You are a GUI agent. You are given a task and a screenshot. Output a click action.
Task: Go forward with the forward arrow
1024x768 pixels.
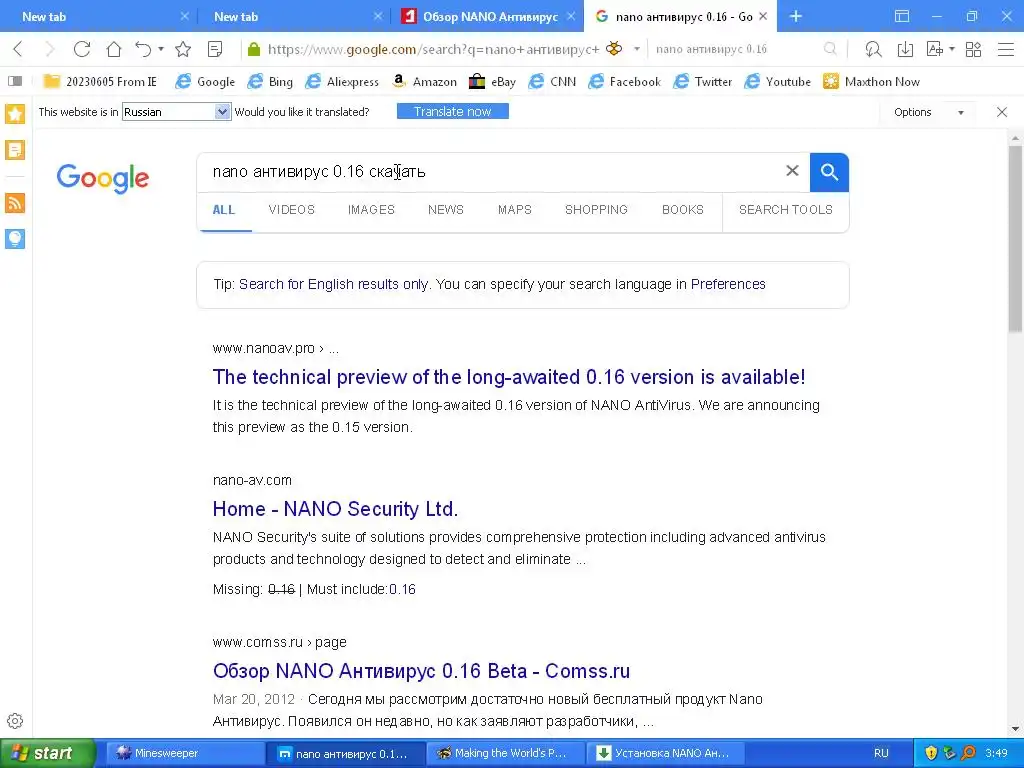pyautogui.click(x=50, y=49)
